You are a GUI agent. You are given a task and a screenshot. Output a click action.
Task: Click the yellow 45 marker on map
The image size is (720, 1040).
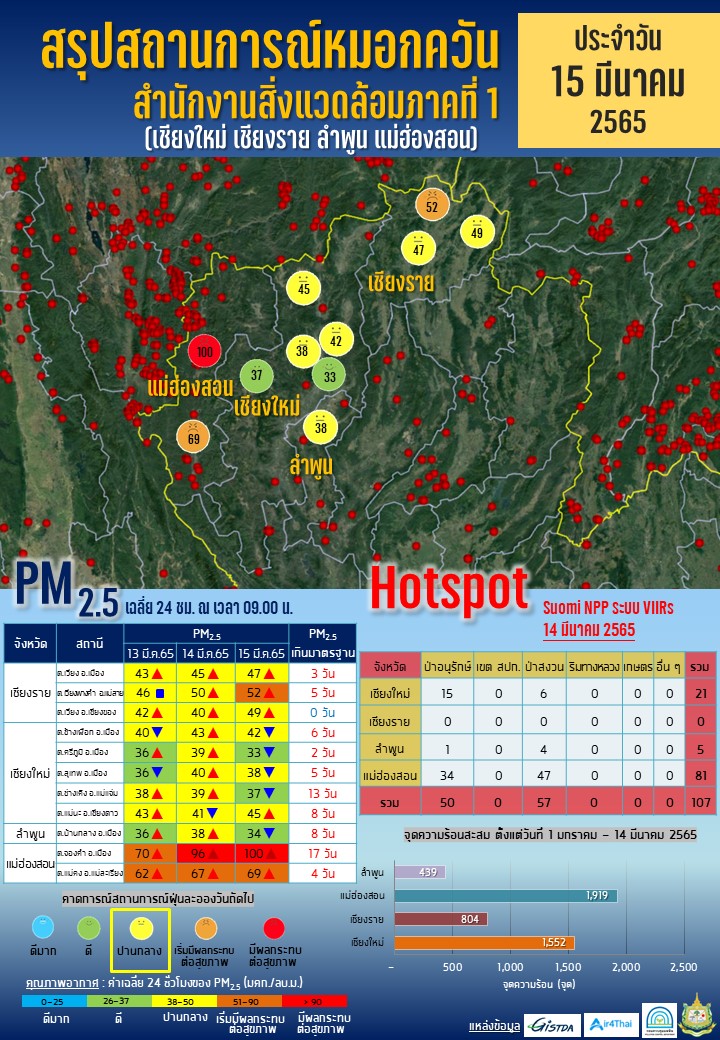[x=304, y=288]
